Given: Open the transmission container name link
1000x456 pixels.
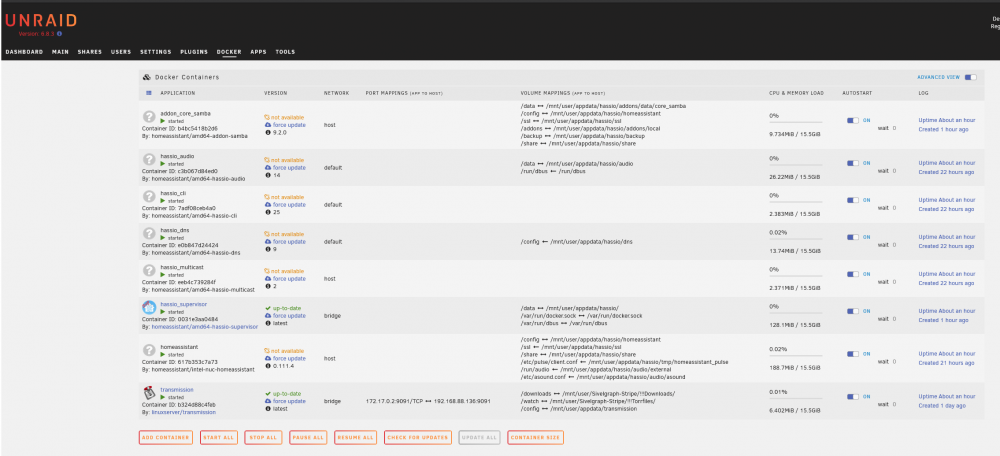Looking at the screenshot, I should [177, 390].
